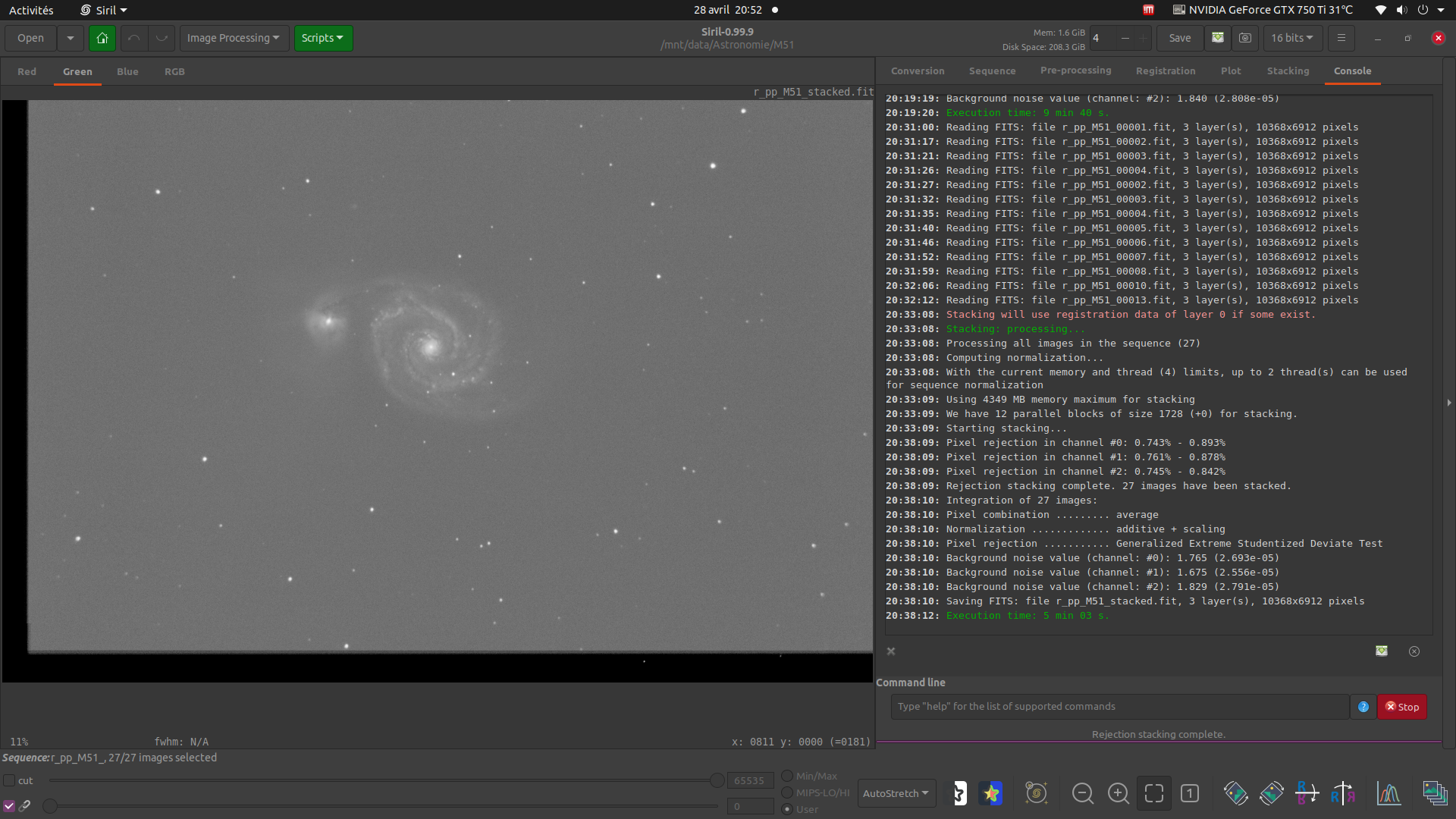
Task: Switch to the Stacking tab
Action: coord(1288,71)
